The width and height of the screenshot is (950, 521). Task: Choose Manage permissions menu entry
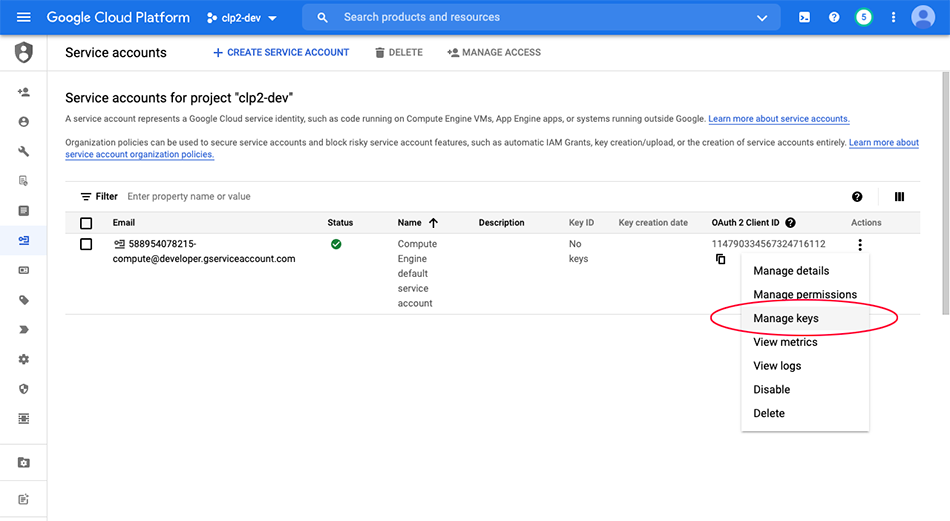point(804,294)
